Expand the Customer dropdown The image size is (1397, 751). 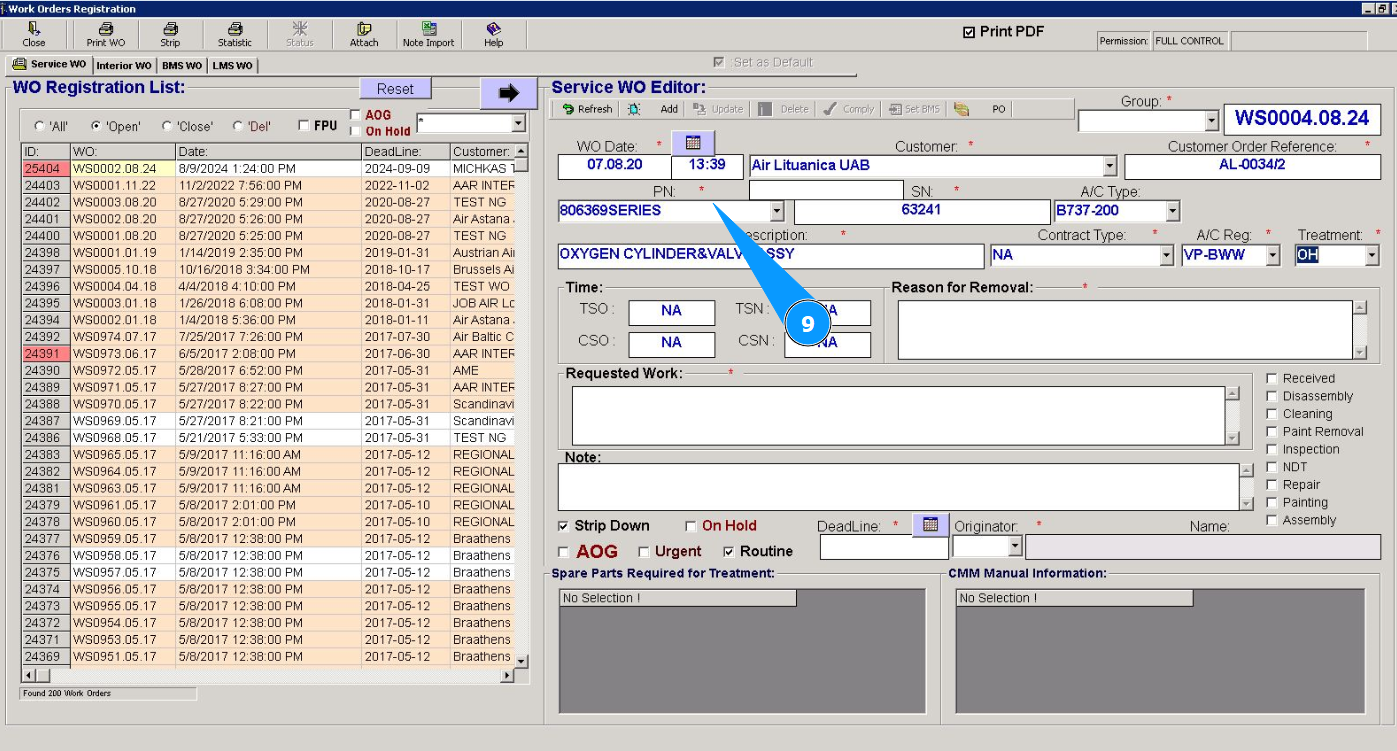coord(1109,166)
